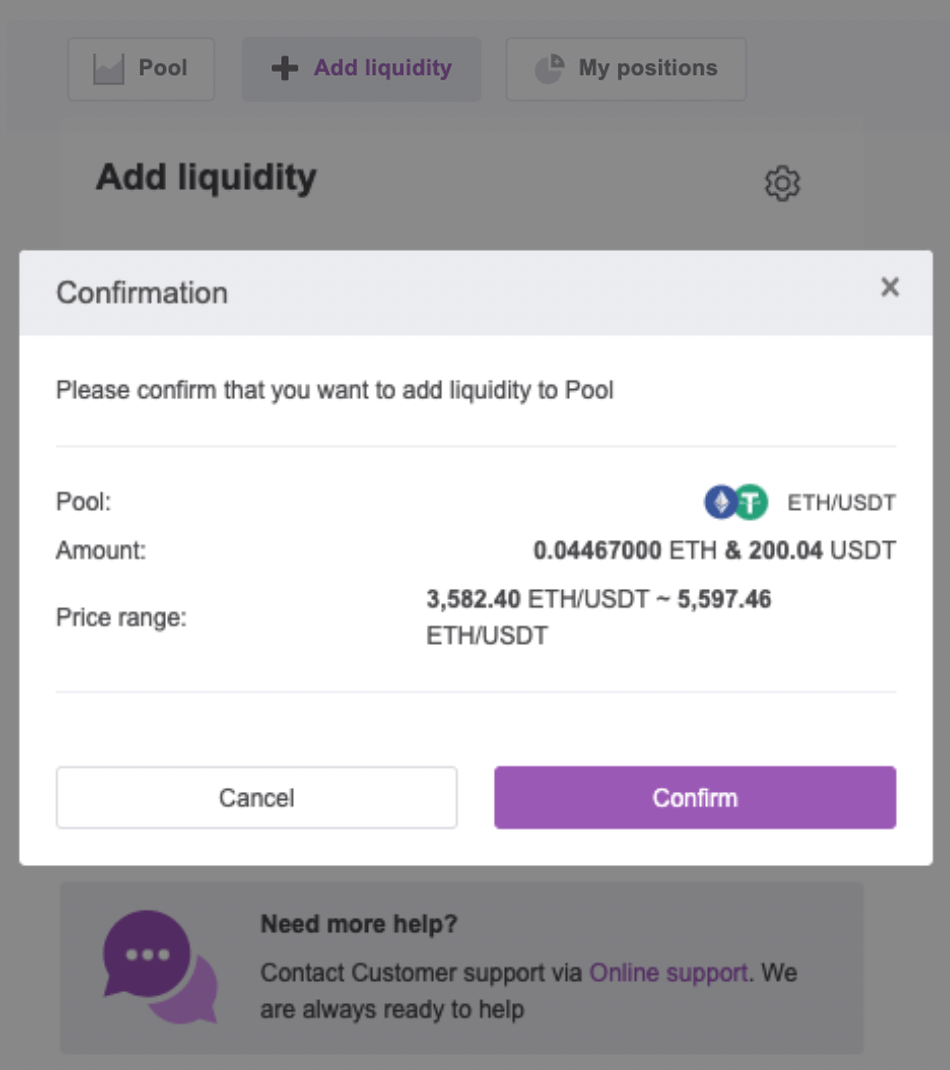
Task: Open the liquidity settings gear icon
Action: [782, 183]
